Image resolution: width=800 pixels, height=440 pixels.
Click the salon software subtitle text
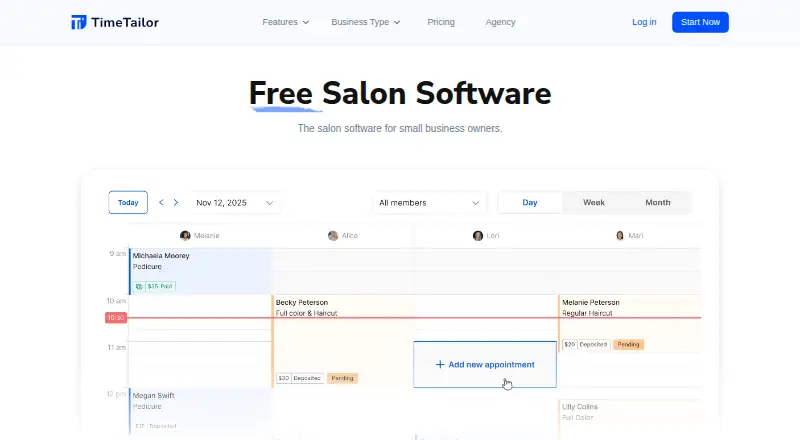[x=400, y=128]
